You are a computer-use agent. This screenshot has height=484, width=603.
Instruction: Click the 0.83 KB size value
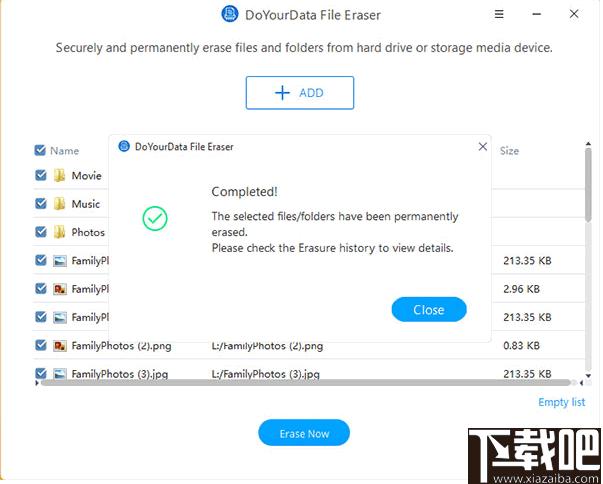coord(521,346)
